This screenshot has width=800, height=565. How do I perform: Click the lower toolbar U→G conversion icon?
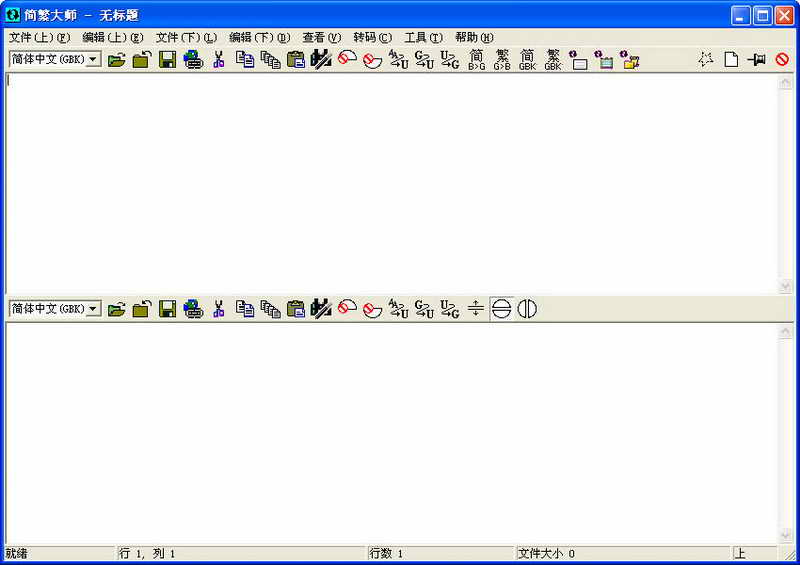449,309
